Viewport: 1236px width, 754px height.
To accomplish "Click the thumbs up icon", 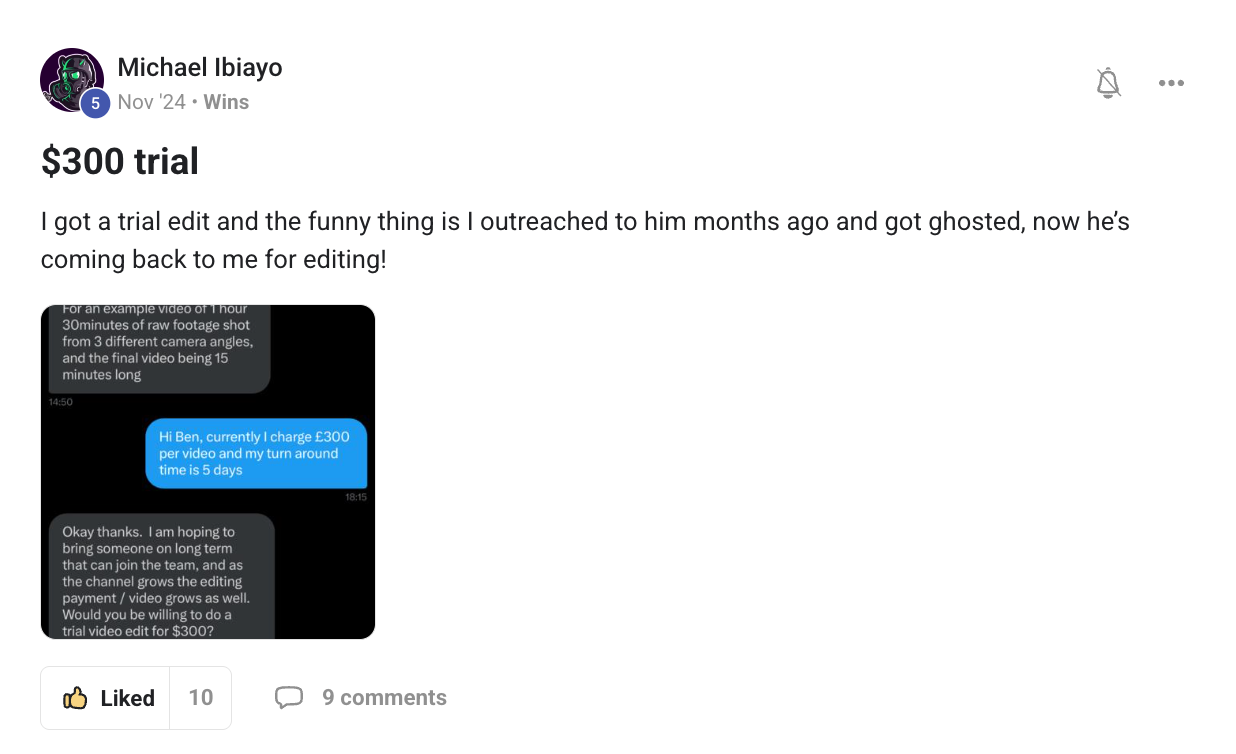I will 75,698.
